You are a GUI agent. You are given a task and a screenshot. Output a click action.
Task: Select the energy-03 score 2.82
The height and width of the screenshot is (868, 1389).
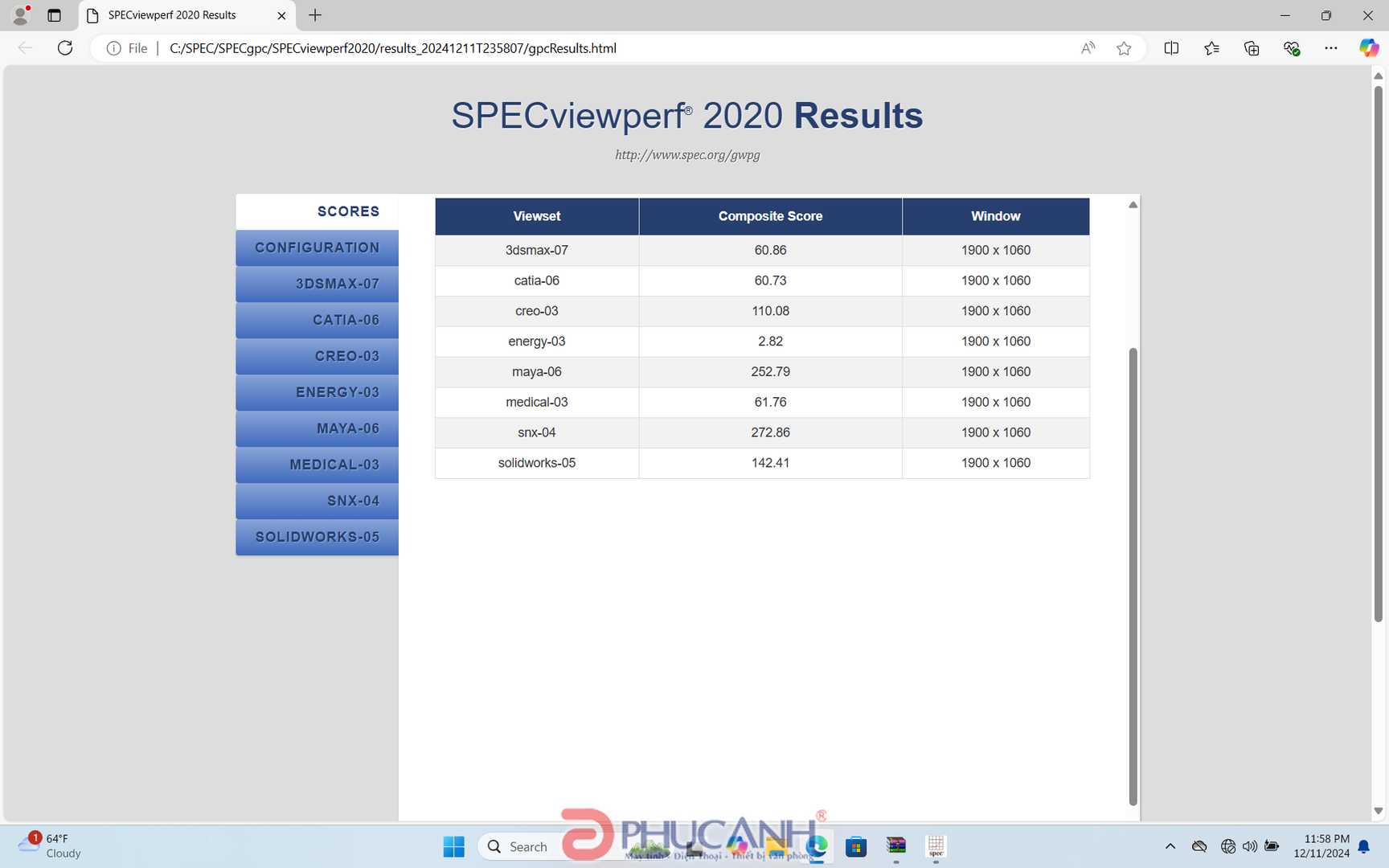(770, 342)
